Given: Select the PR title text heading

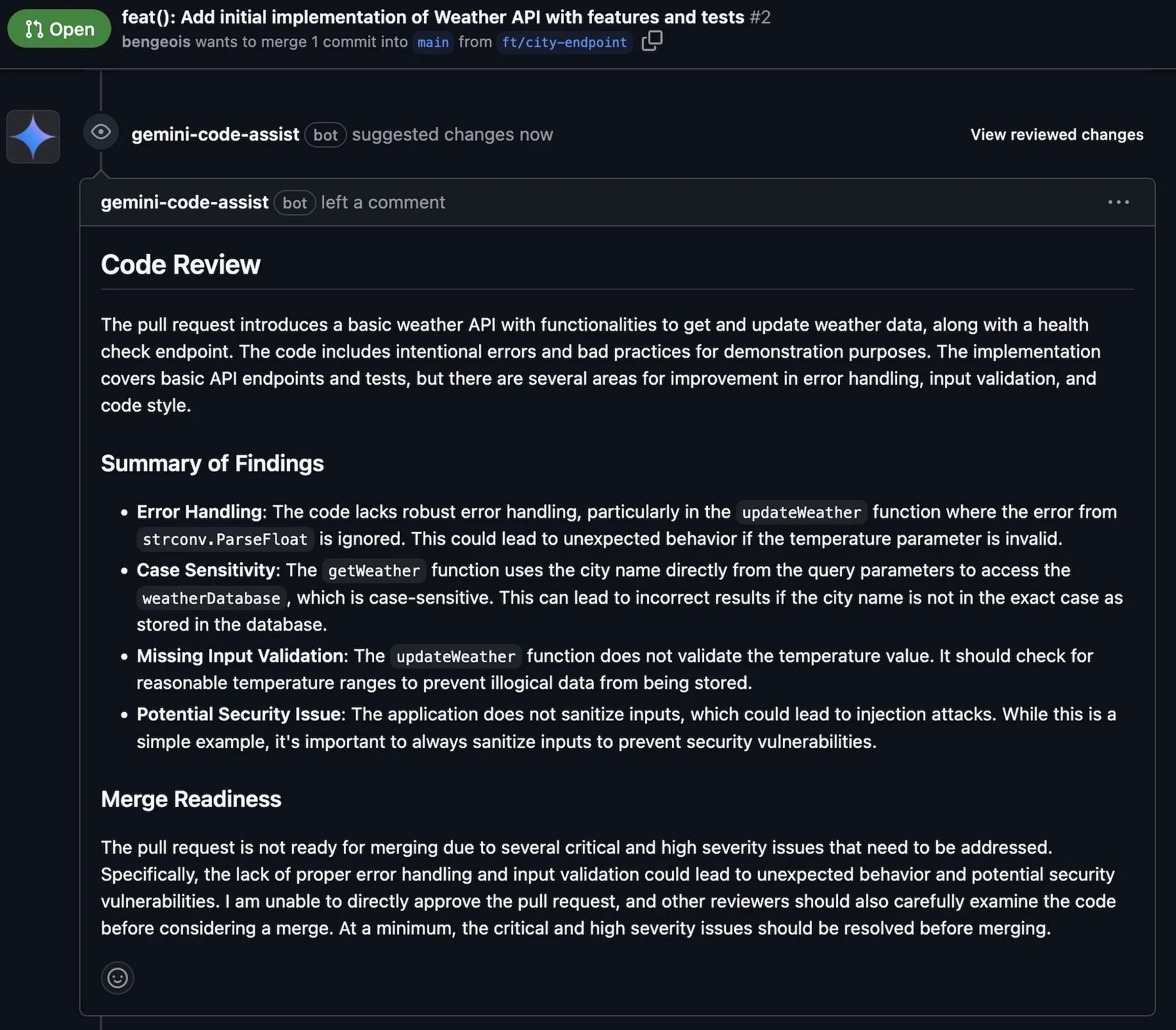Looking at the screenshot, I should pos(432,17).
